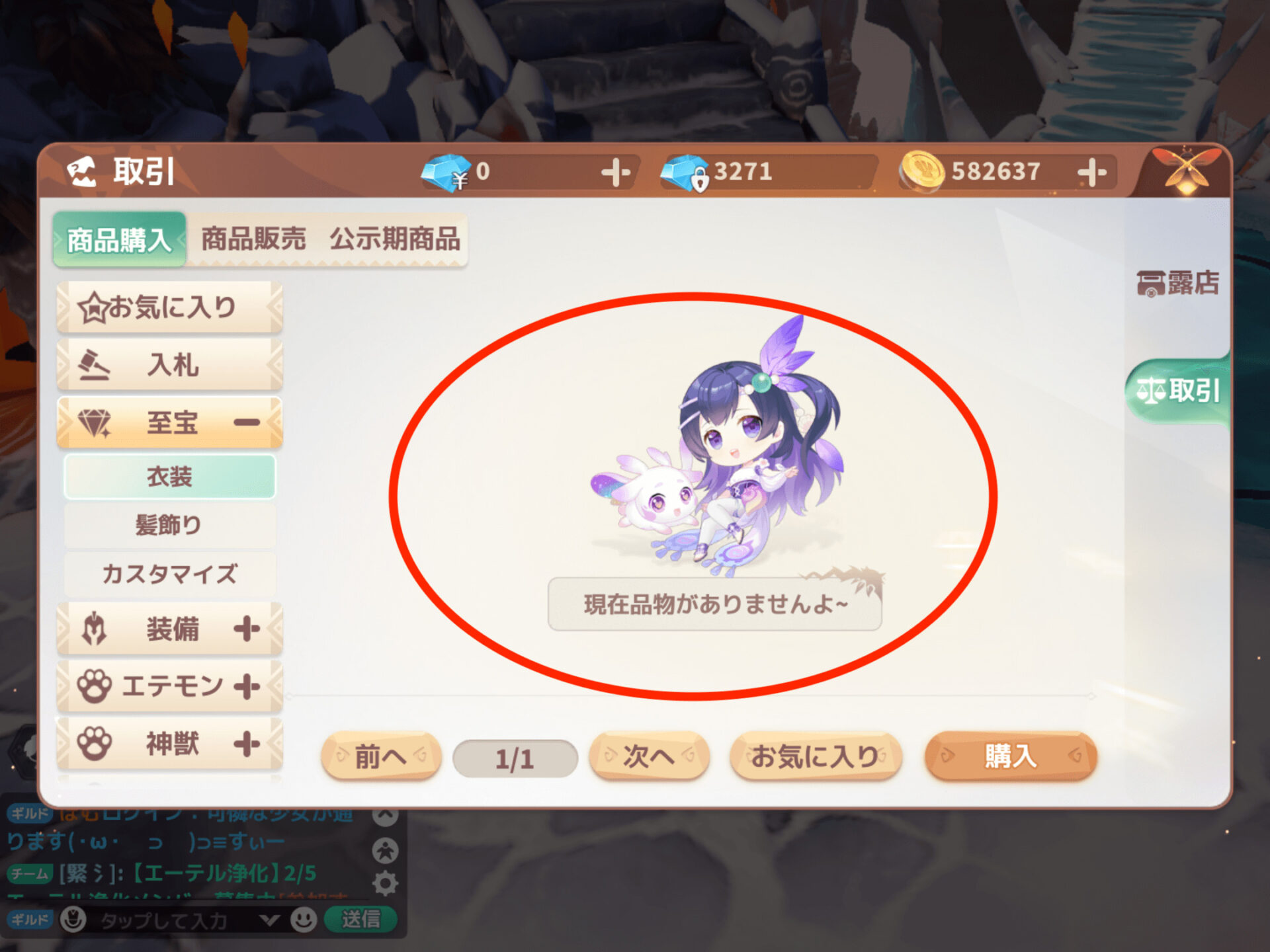Add diamonds with the plus icon
This screenshot has height=952, width=1270.
(x=616, y=173)
